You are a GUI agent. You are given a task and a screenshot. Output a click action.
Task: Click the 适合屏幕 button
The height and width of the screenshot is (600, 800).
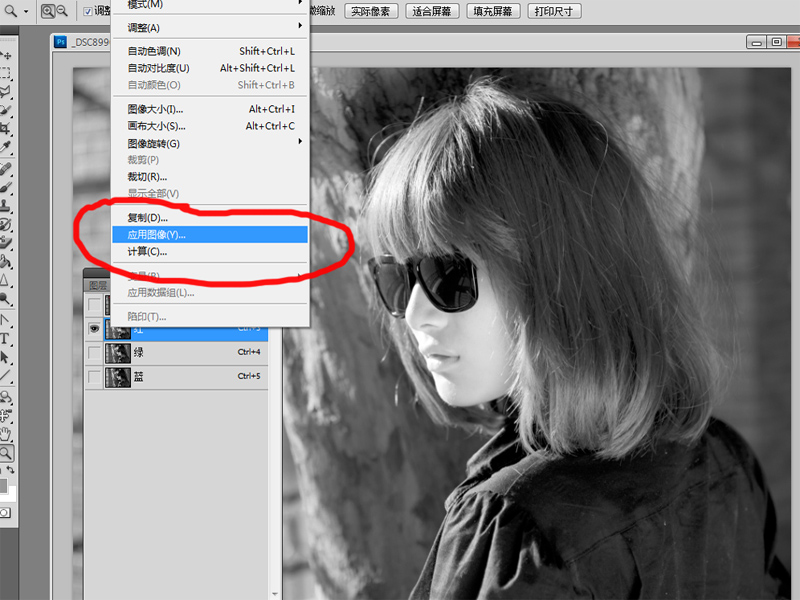[431, 11]
